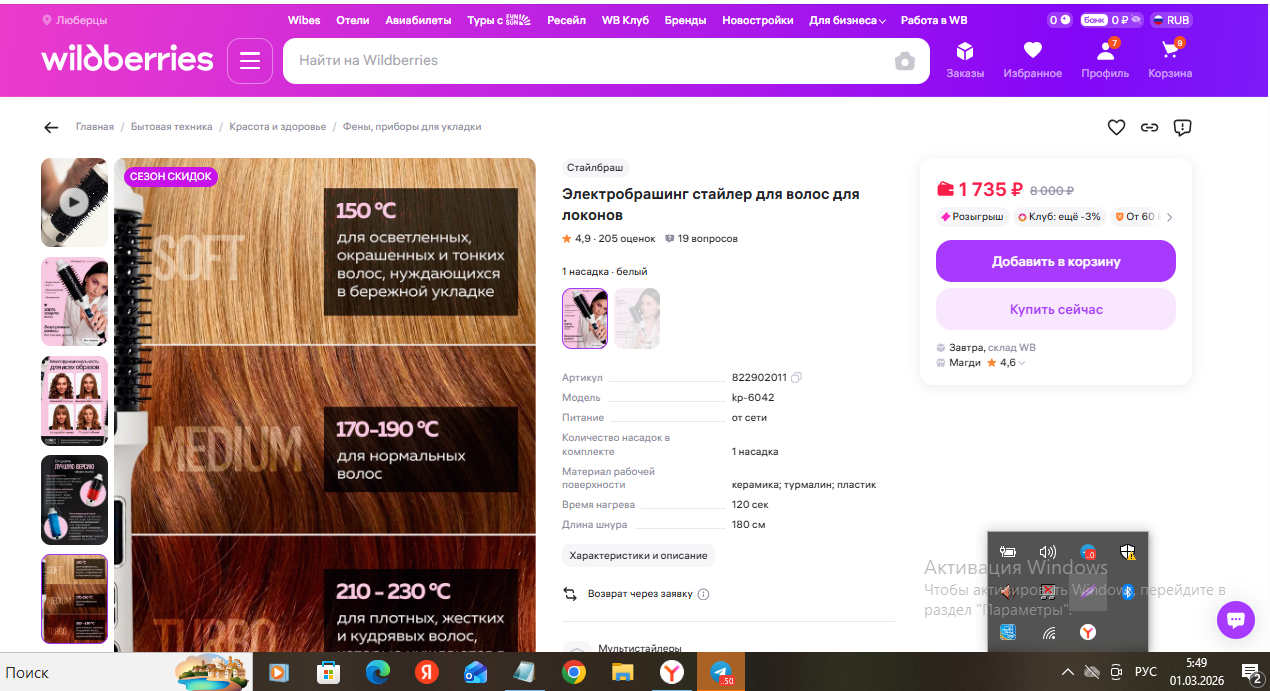
Task: Open purple chat support bubble
Action: coord(1236,619)
